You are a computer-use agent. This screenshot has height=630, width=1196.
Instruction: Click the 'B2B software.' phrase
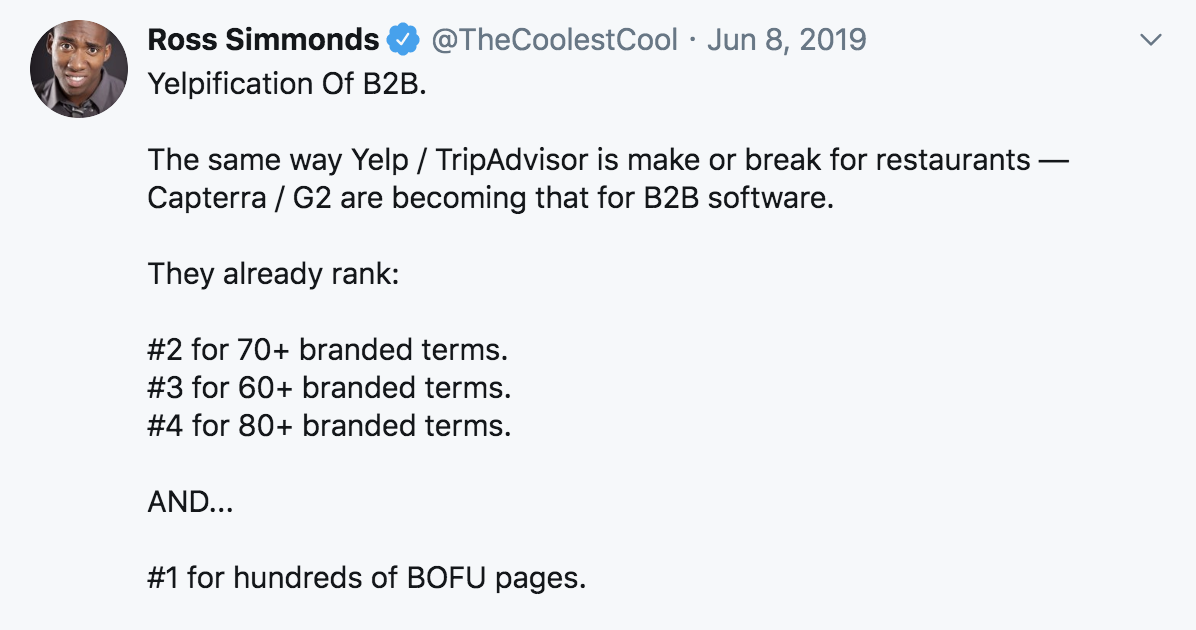pyautogui.click(x=738, y=198)
